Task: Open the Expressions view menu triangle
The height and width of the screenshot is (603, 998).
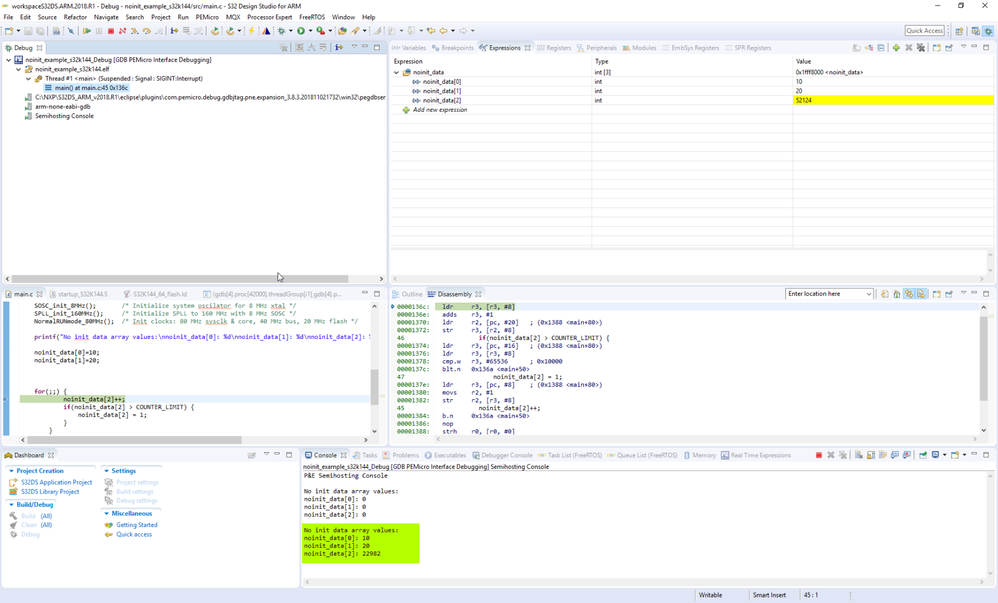Action: [x=963, y=46]
